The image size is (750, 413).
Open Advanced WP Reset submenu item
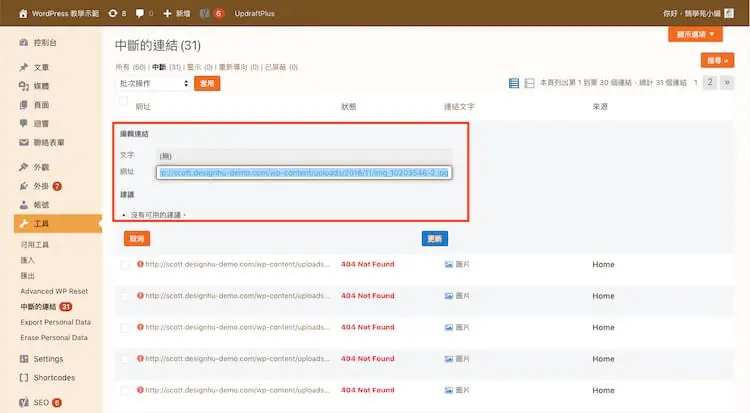coord(54,291)
